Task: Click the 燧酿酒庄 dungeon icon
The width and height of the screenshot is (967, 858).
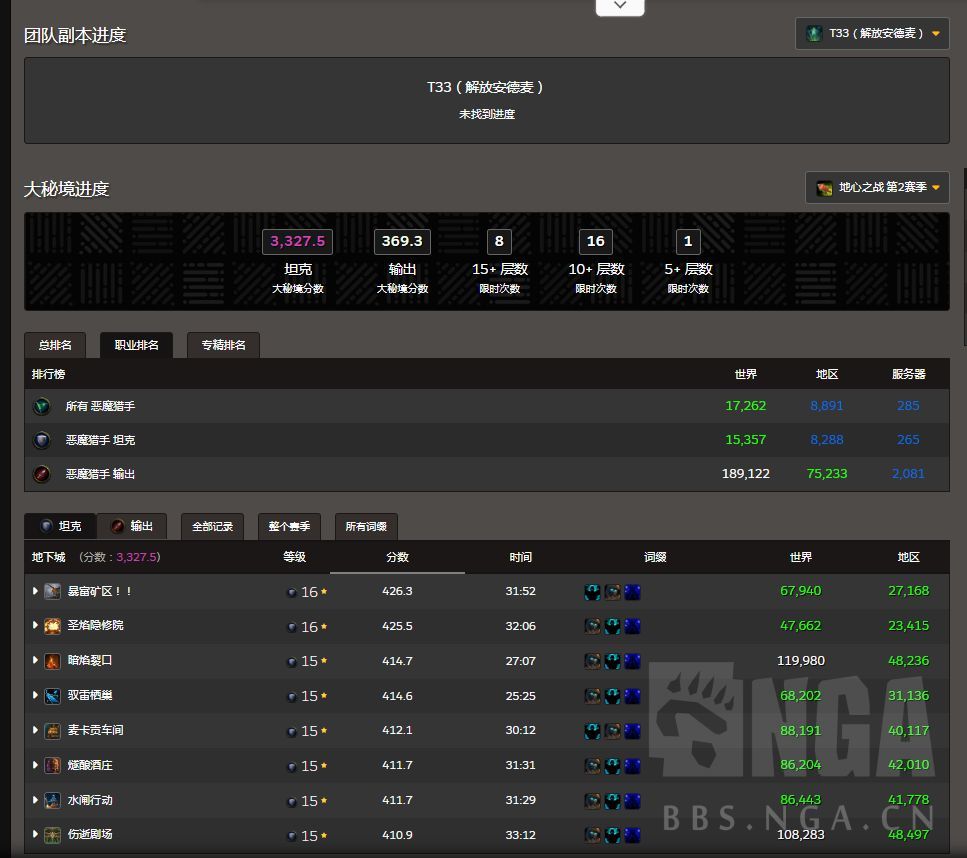Action: [x=53, y=766]
